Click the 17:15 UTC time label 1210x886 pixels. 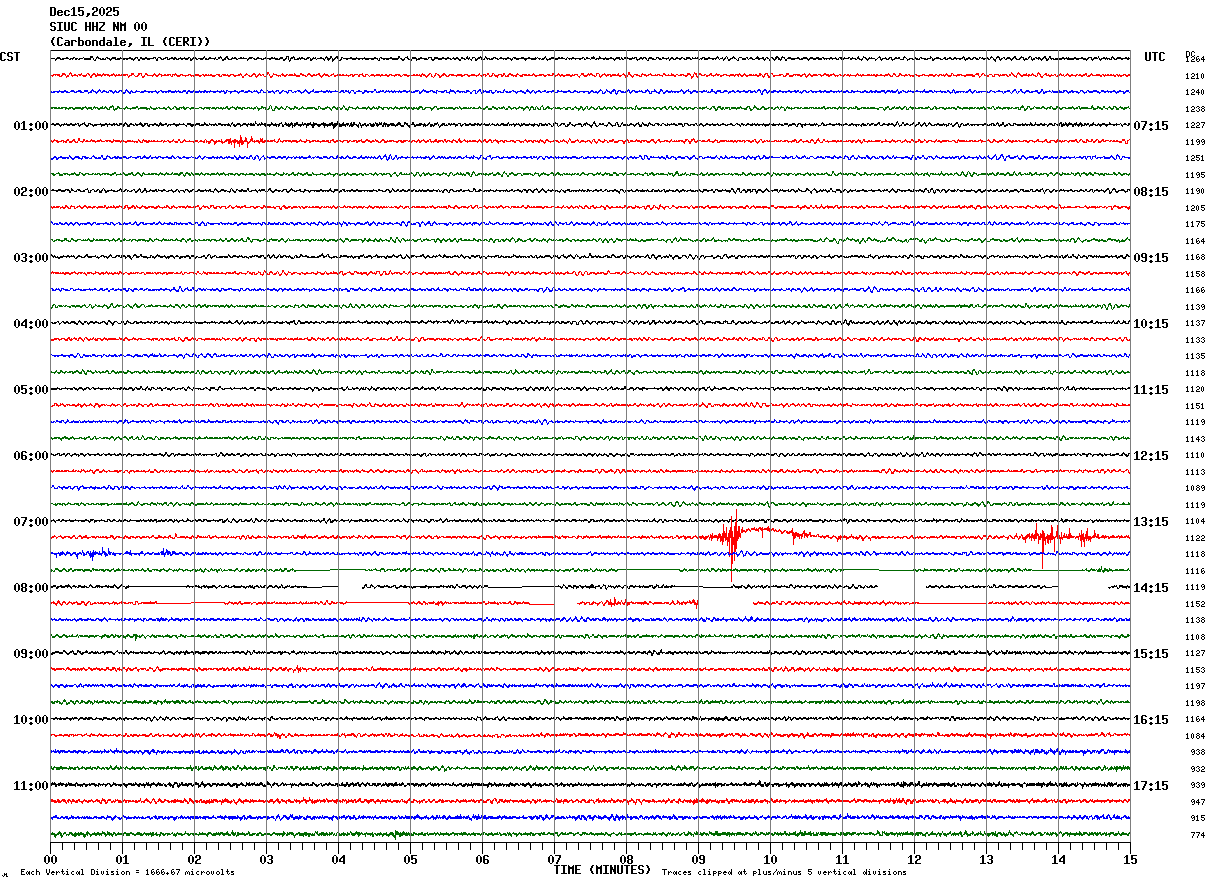(x=1151, y=786)
